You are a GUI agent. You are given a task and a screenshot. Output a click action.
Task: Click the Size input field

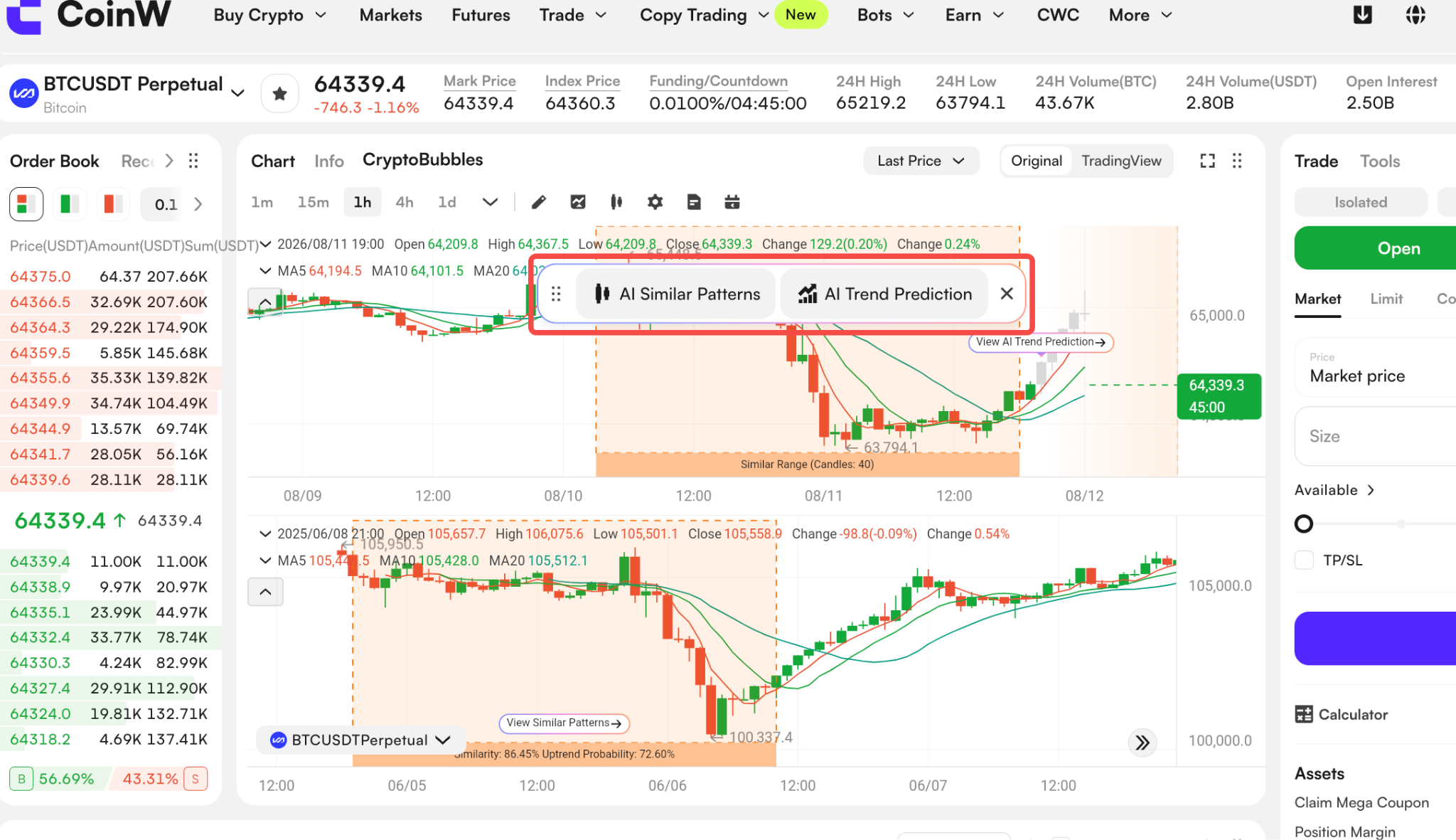1375,436
